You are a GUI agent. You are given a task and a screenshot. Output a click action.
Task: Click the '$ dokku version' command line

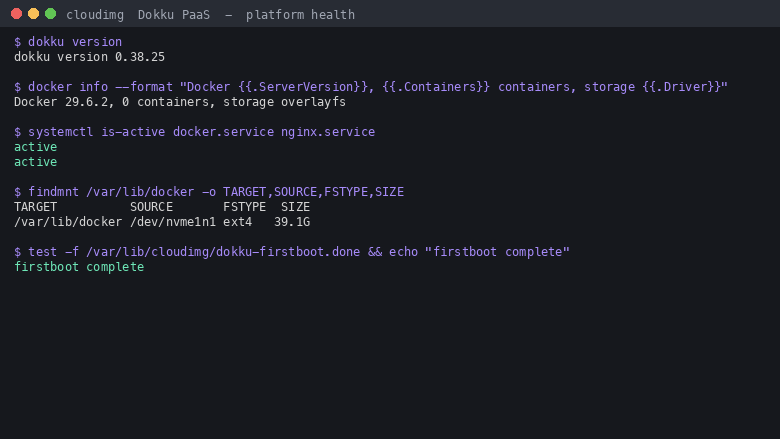(x=68, y=42)
